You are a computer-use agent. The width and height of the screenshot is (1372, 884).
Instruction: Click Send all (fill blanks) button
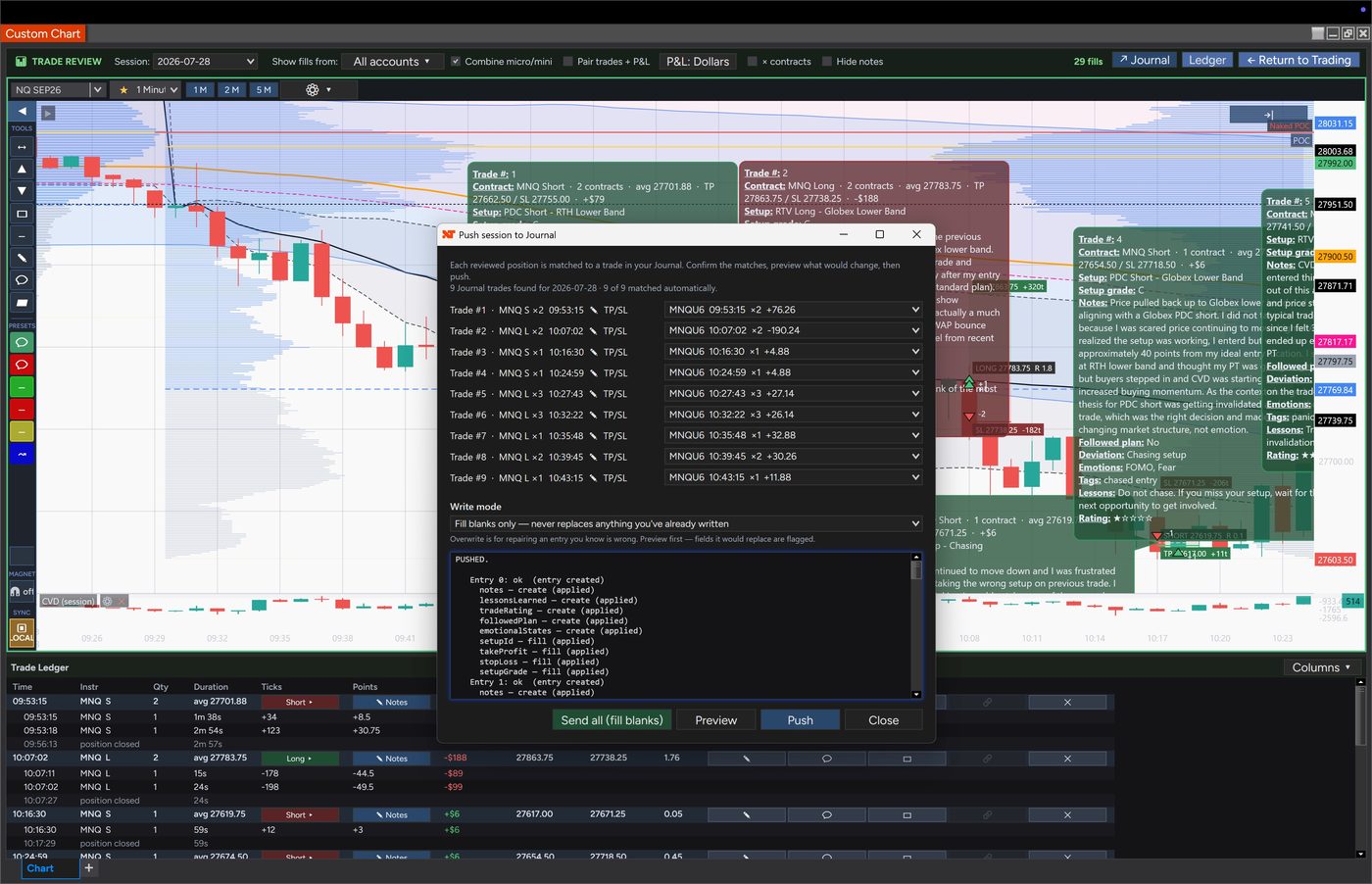[612, 720]
